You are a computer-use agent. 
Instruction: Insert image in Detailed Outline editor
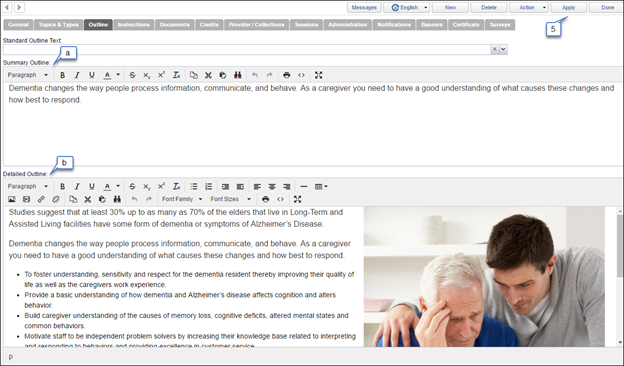tap(12, 199)
